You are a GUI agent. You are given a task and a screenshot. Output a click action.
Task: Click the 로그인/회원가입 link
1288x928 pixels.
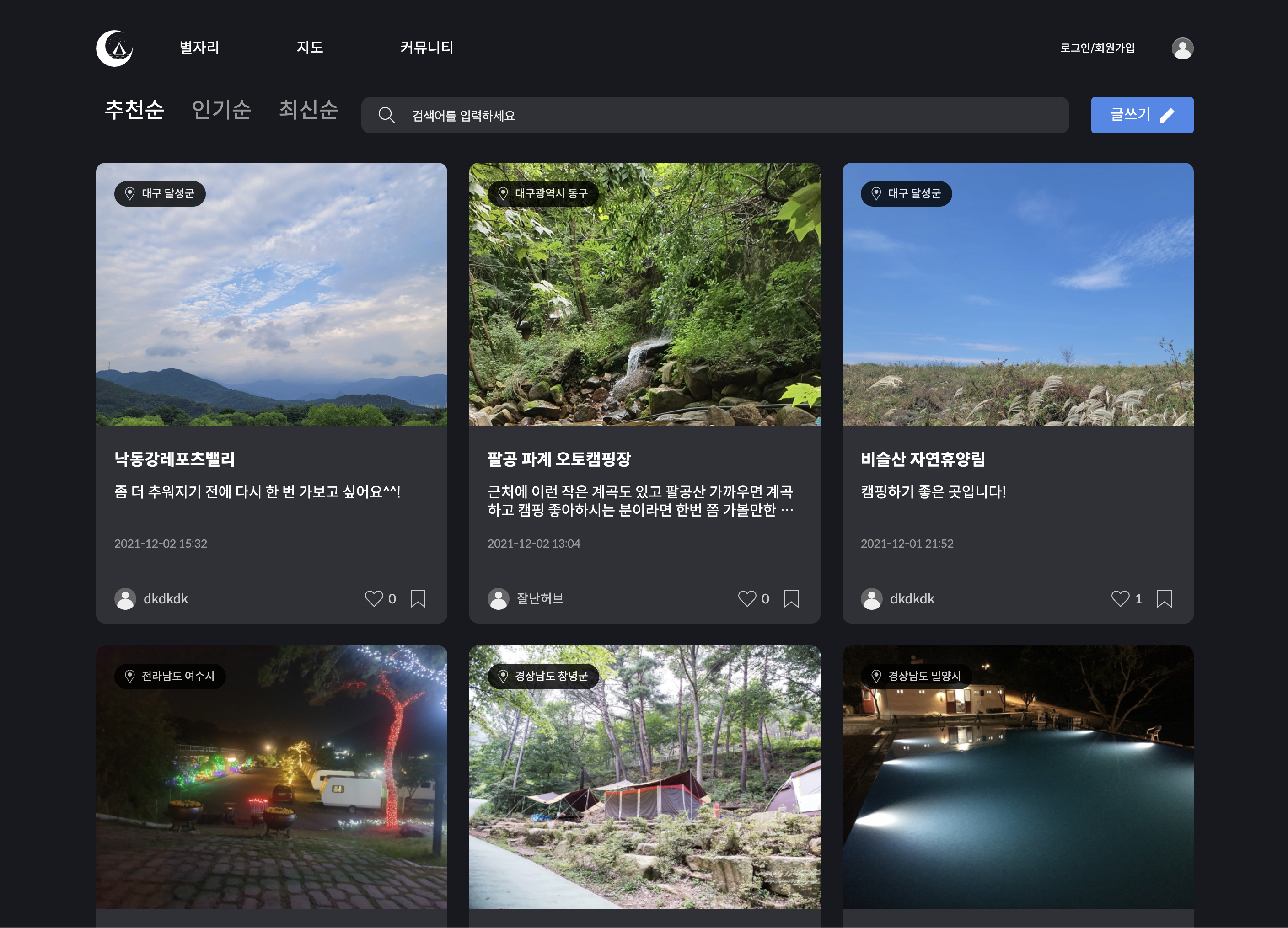[x=1097, y=48]
